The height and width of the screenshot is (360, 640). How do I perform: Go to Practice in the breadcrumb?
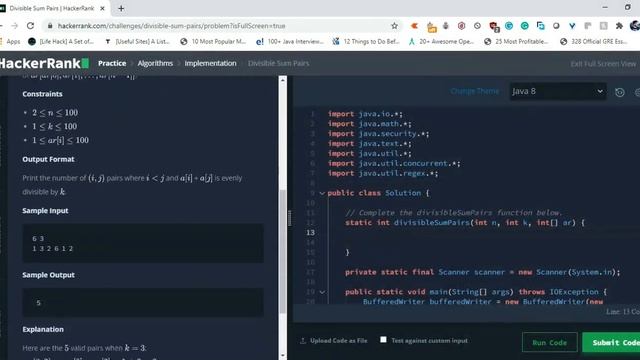click(x=112, y=63)
